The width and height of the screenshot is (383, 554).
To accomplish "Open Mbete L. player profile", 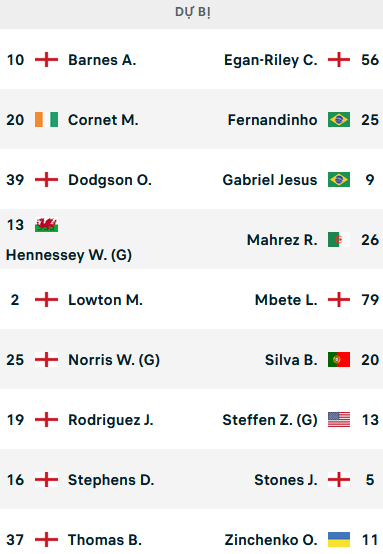I will tap(286, 300).
